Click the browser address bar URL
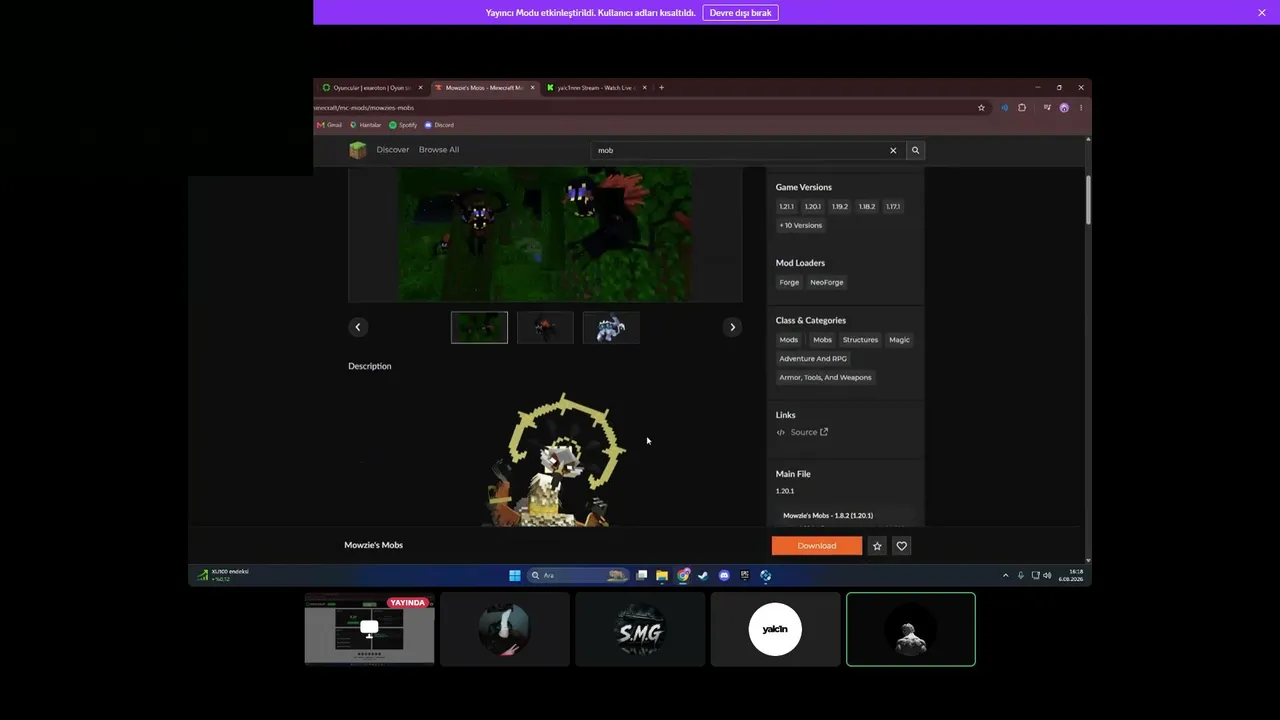1280x720 pixels. point(364,108)
